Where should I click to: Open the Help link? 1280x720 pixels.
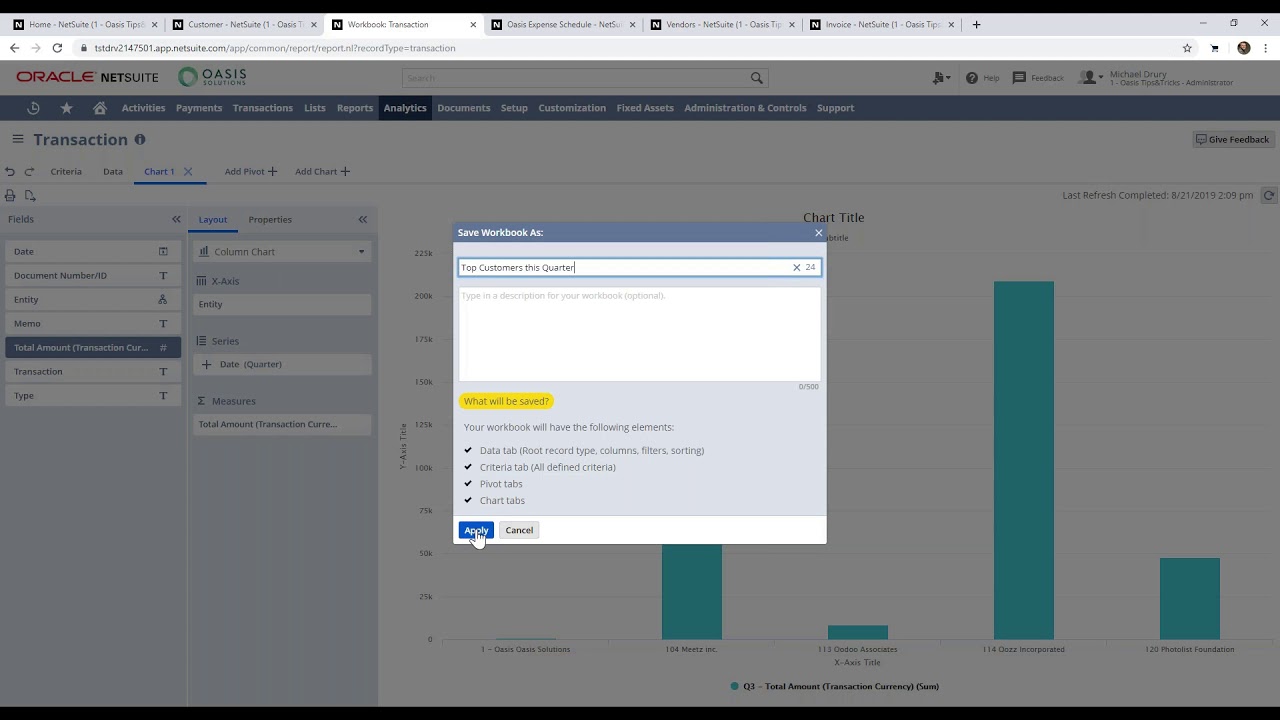[982, 78]
